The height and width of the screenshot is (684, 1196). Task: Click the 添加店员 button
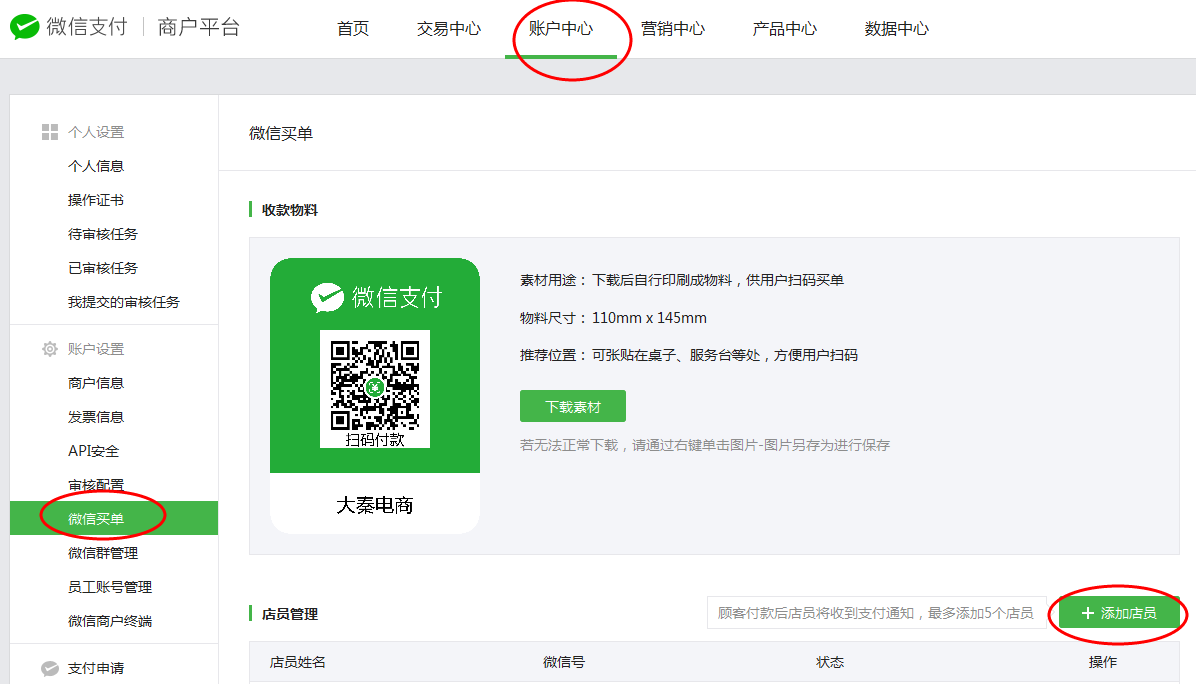1118,613
